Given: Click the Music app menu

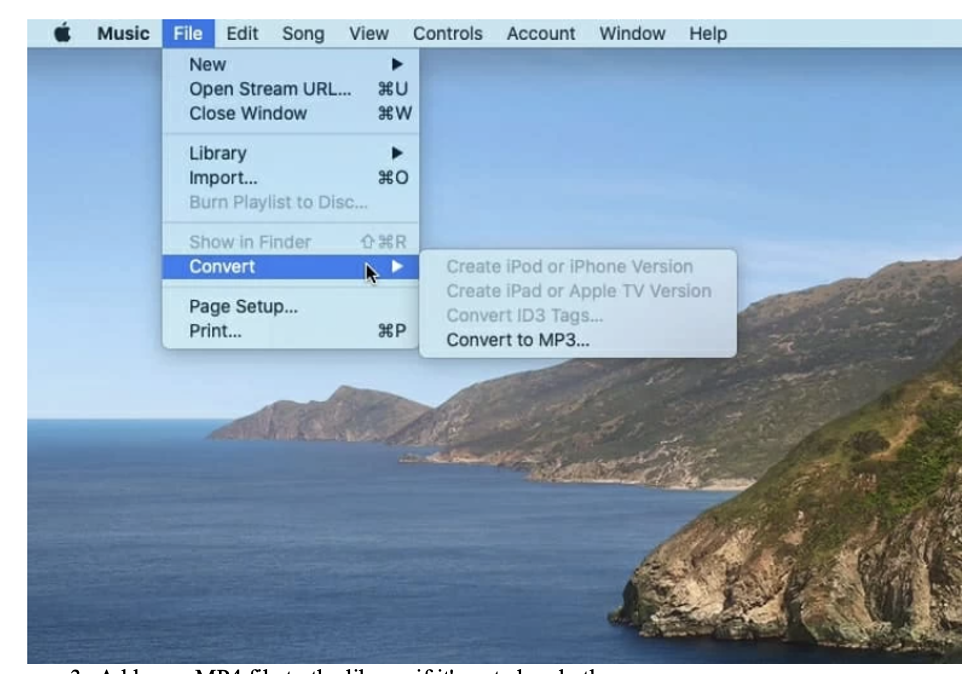Looking at the screenshot, I should point(122,34).
